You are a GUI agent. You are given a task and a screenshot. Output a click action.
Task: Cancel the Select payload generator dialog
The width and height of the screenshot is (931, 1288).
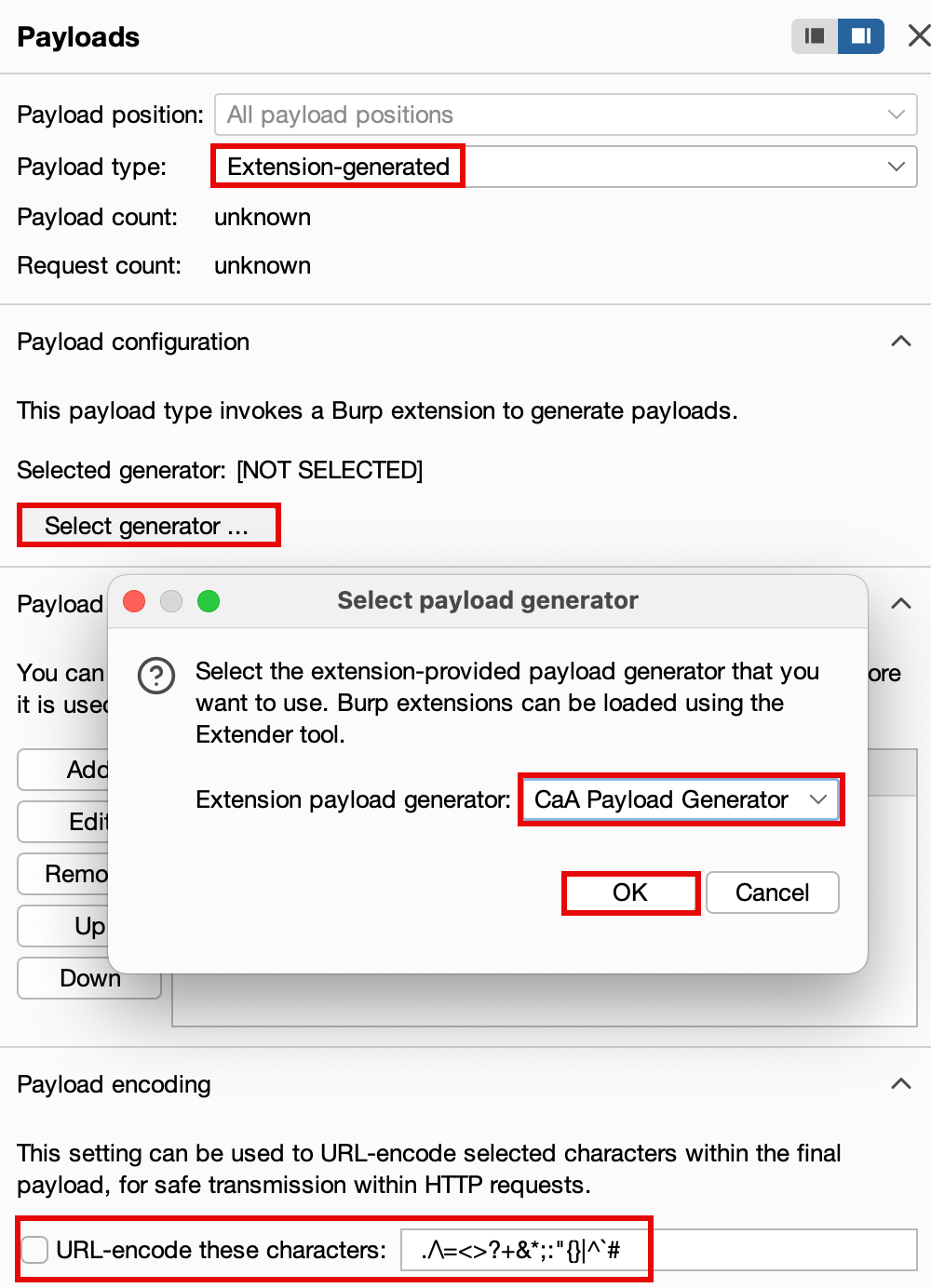click(x=773, y=892)
